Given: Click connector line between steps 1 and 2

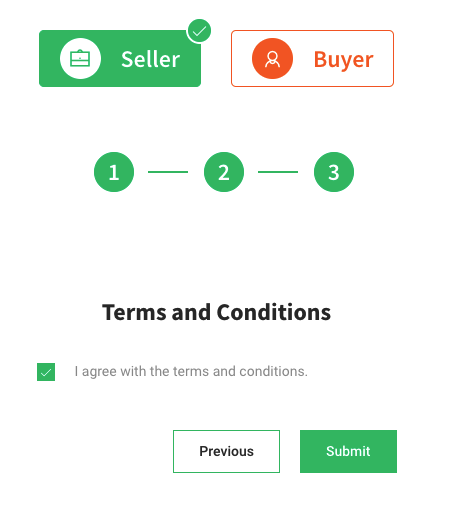Looking at the screenshot, I should pos(168,172).
